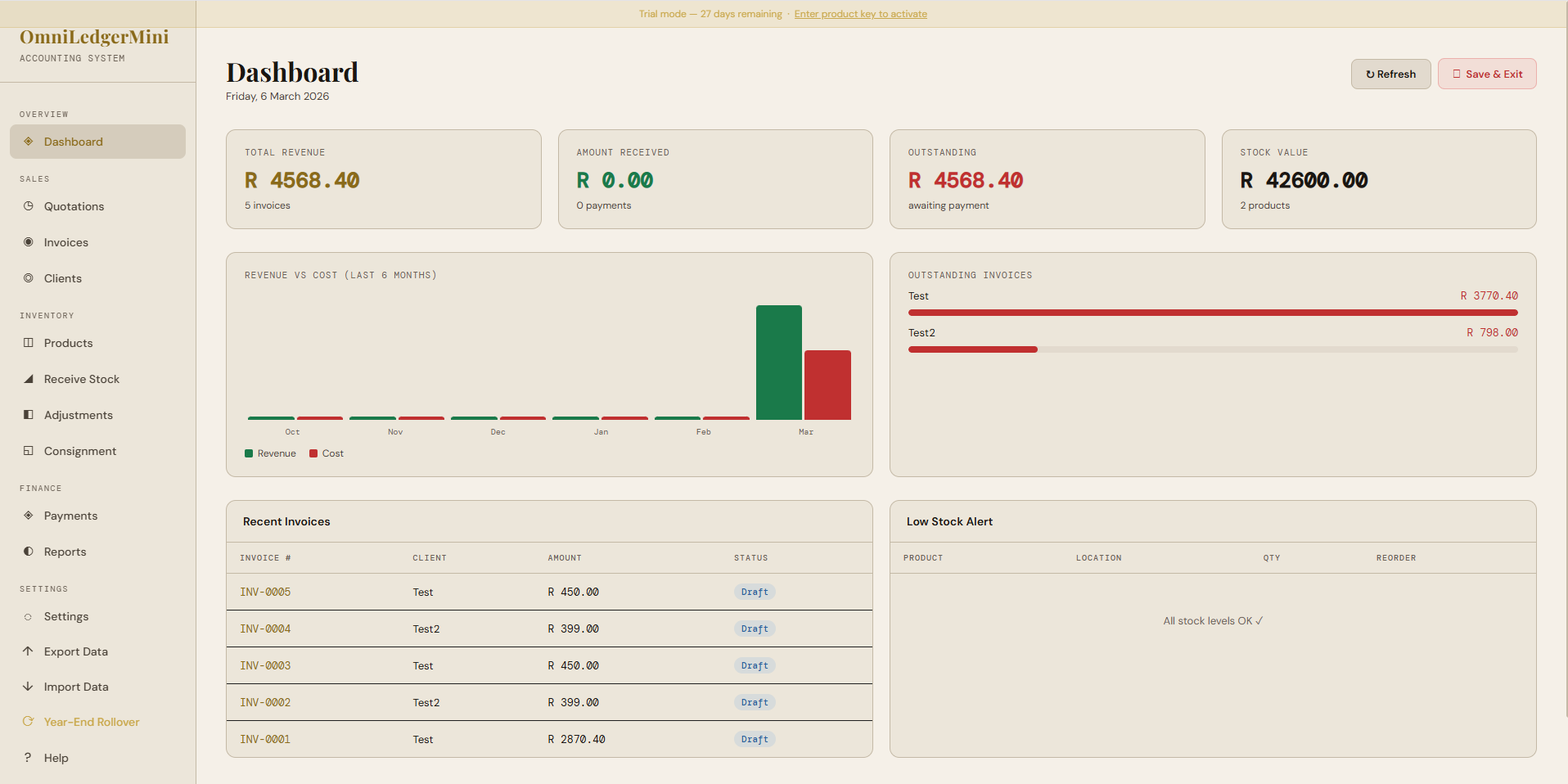Image resolution: width=1568 pixels, height=784 pixels.
Task: Open the product key activation link
Action: [x=860, y=14]
